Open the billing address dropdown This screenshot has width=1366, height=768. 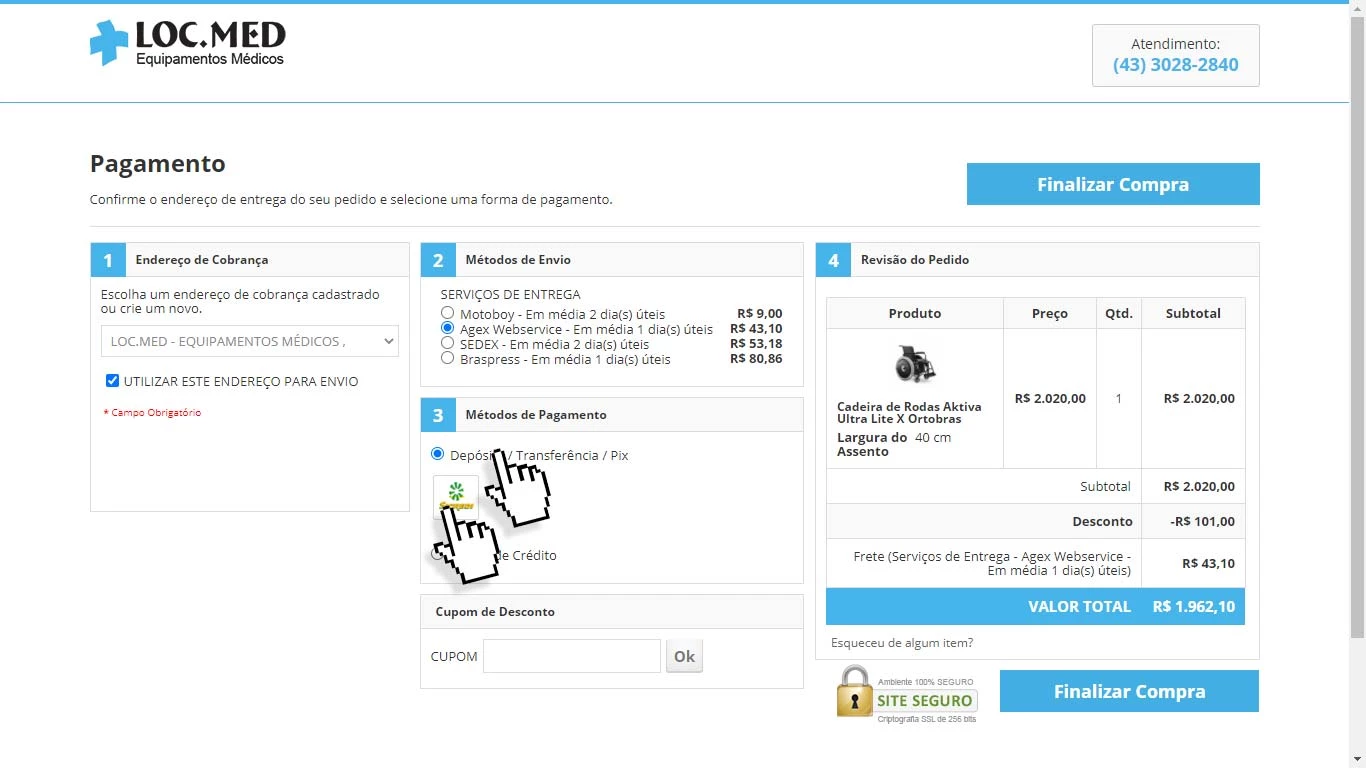[x=250, y=341]
